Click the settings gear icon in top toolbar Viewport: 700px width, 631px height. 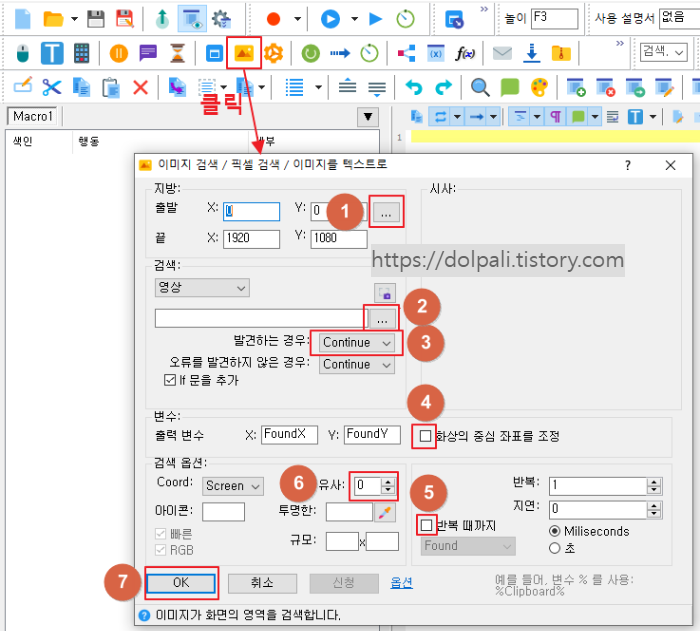[221, 19]
